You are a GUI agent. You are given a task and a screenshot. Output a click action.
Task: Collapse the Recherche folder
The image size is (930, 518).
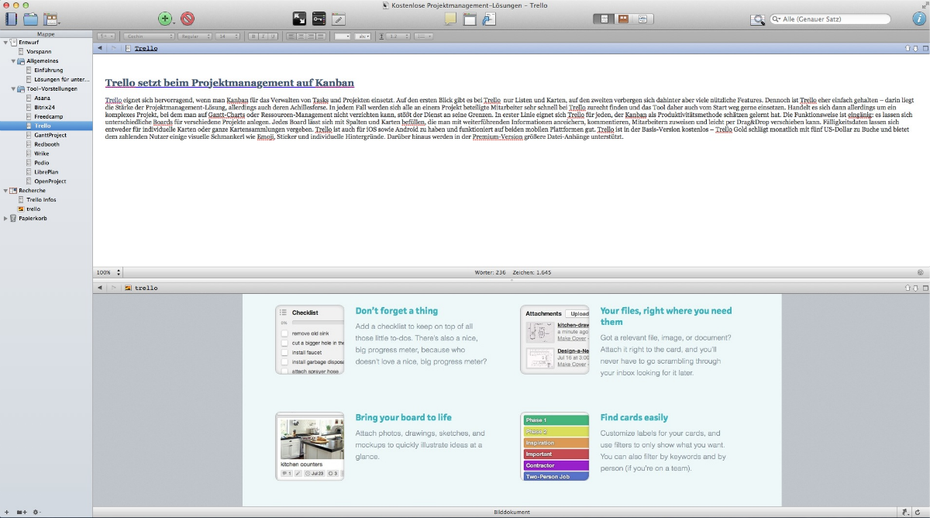tap(5, 191)
